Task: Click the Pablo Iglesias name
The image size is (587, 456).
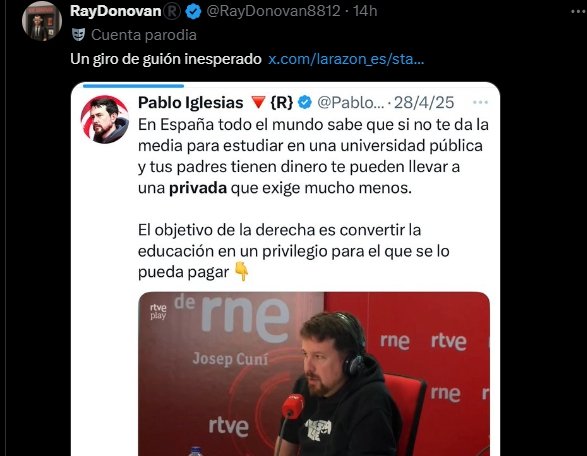Action: (191, 103)
